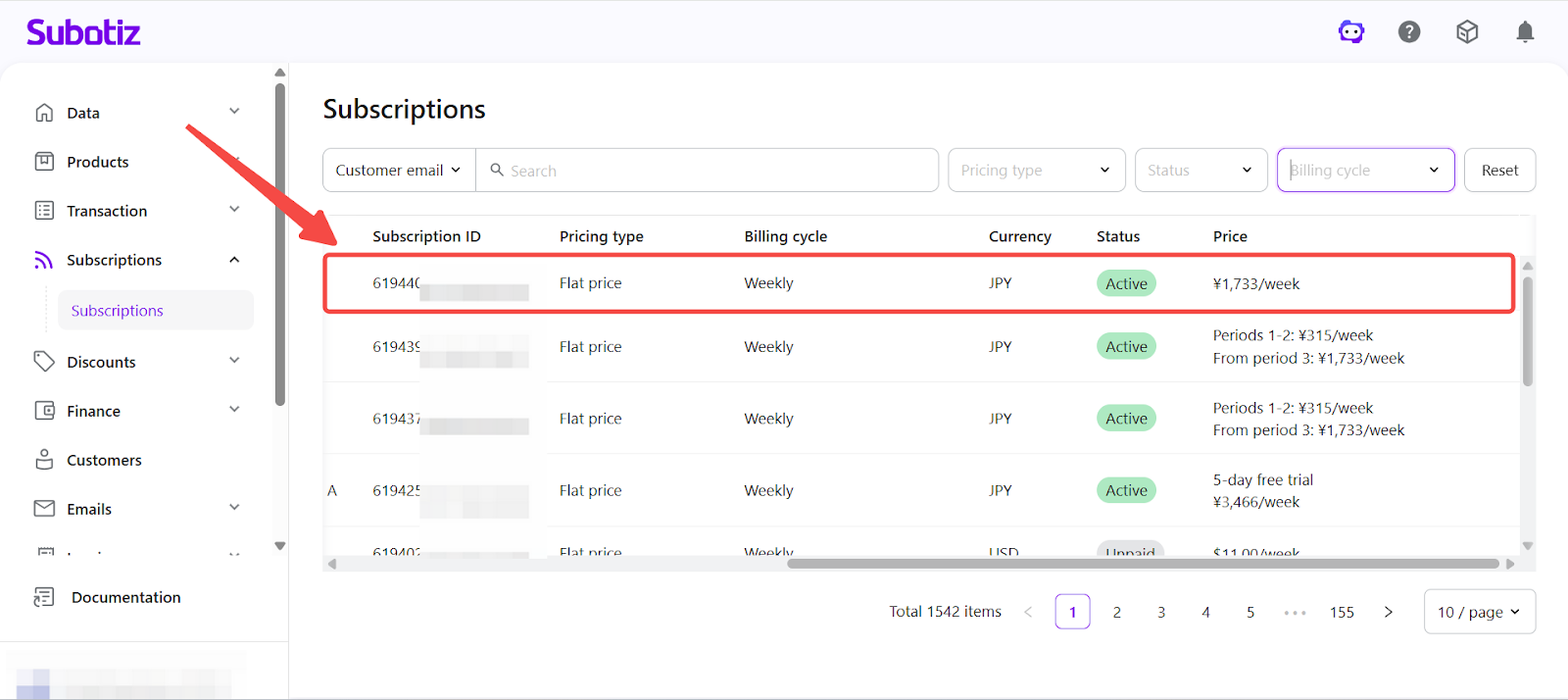Click the Emails envelope icon
This screenshot has width=1568, height=700.
point(44,509)
